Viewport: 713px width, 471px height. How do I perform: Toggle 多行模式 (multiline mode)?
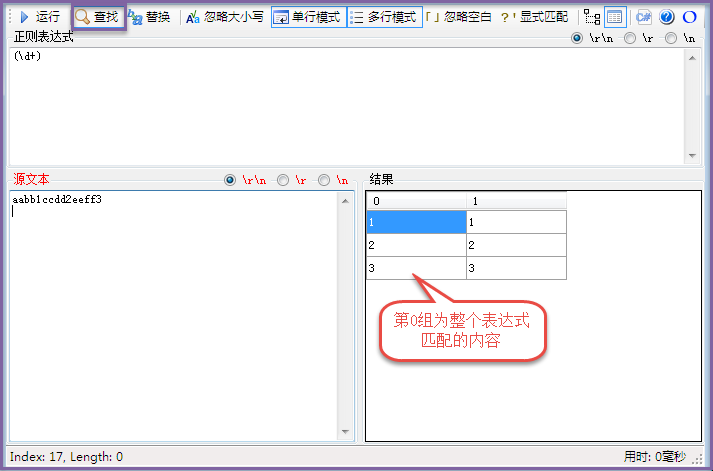(x=384, y=17)
